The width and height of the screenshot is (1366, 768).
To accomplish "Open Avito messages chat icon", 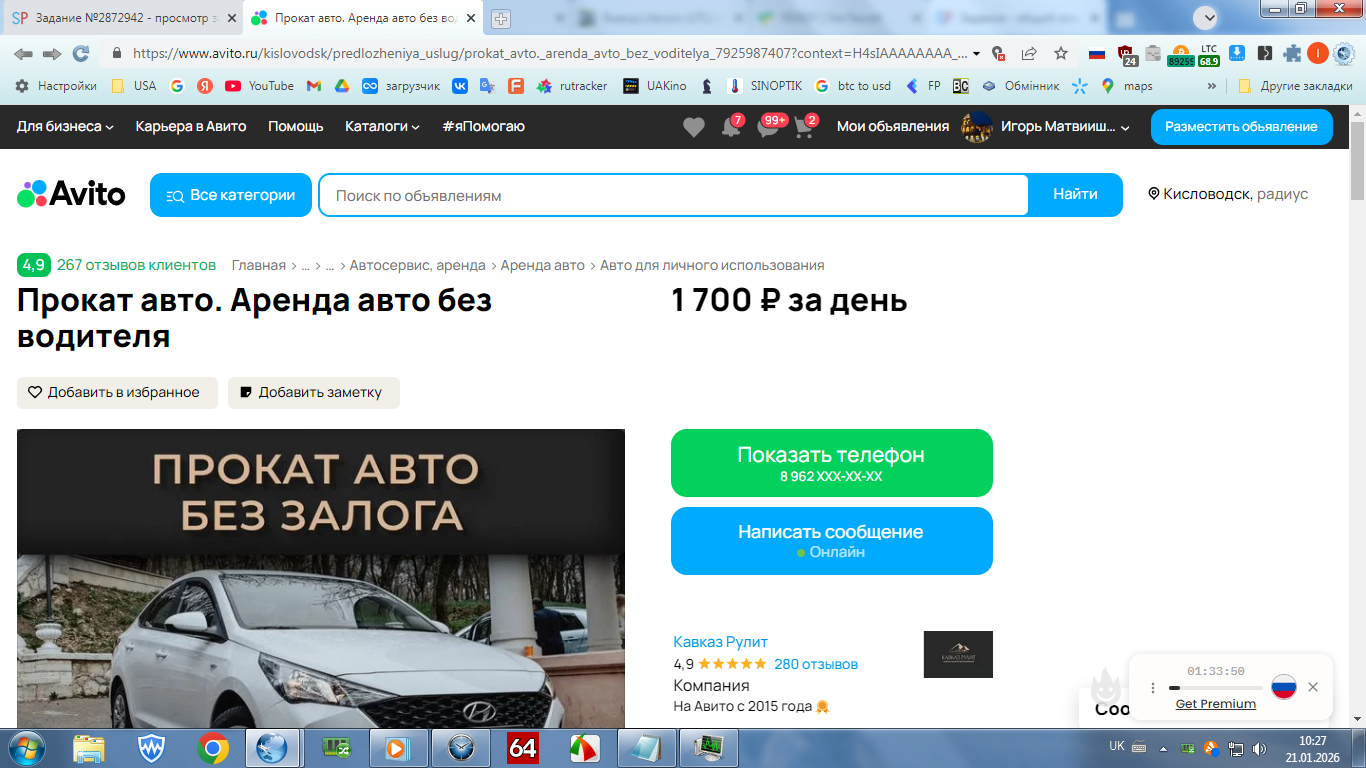I will click(768, 128).
